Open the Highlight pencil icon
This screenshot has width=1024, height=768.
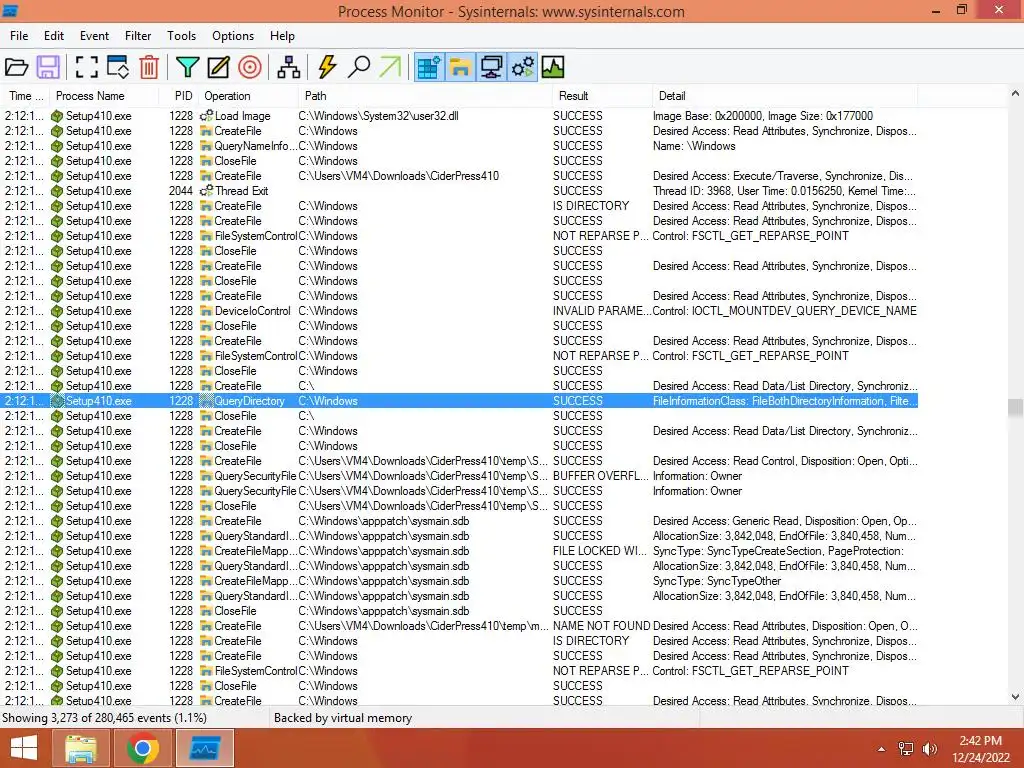click(x=218, y=67)
